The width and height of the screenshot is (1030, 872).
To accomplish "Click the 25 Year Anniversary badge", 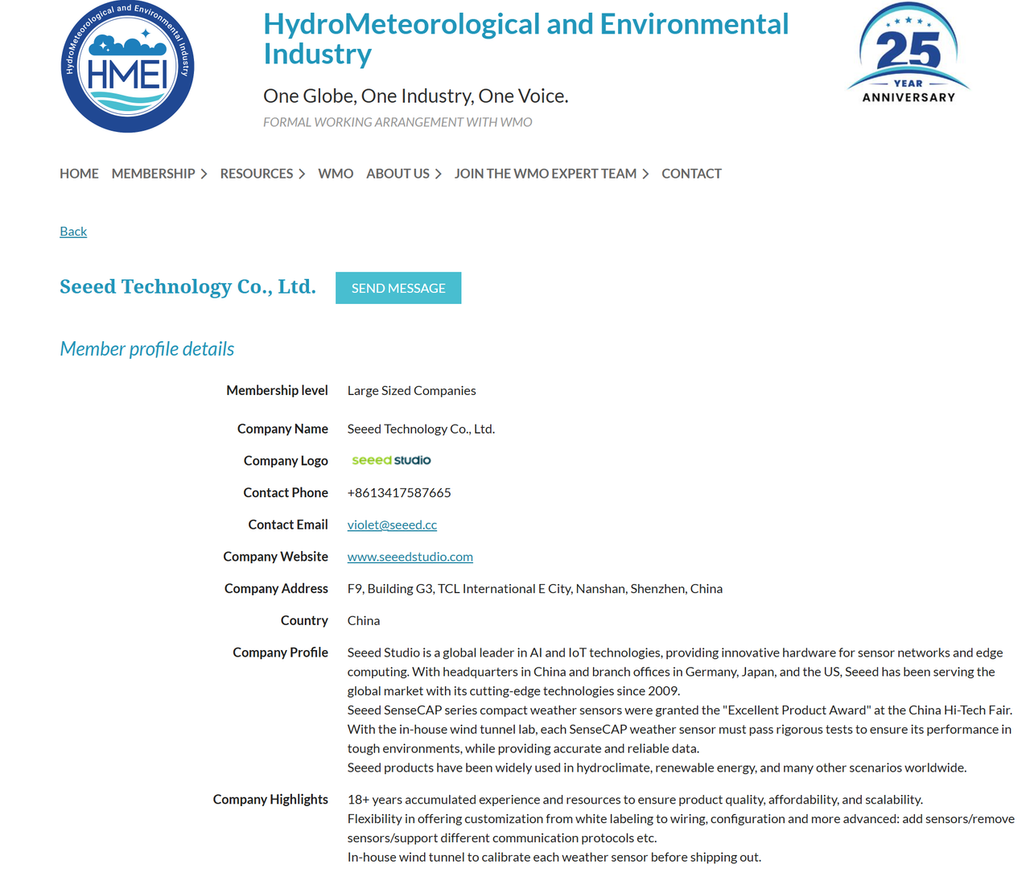I will 908,53.
